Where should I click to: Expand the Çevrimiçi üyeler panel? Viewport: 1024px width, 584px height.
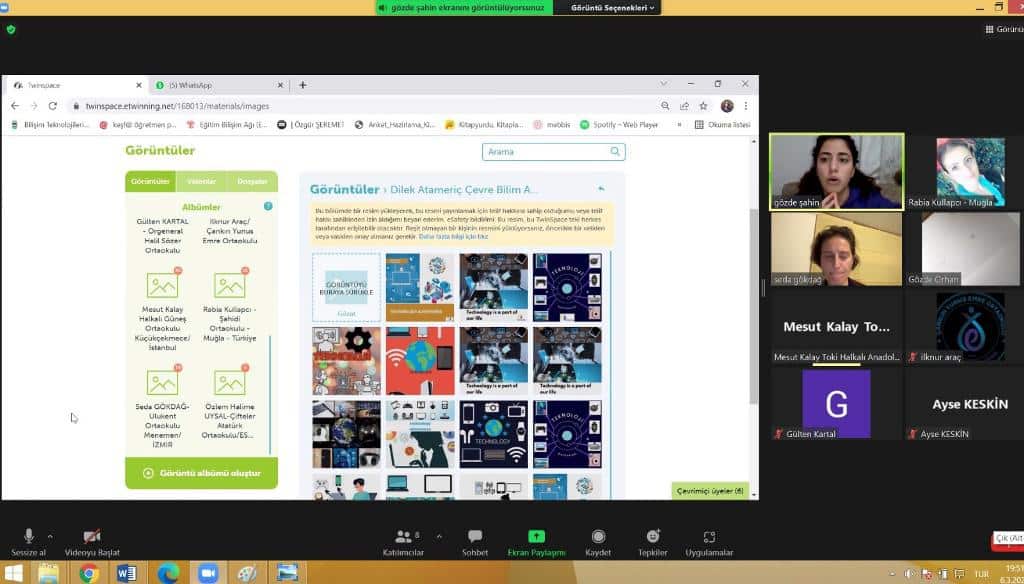[x=710, y=491]
